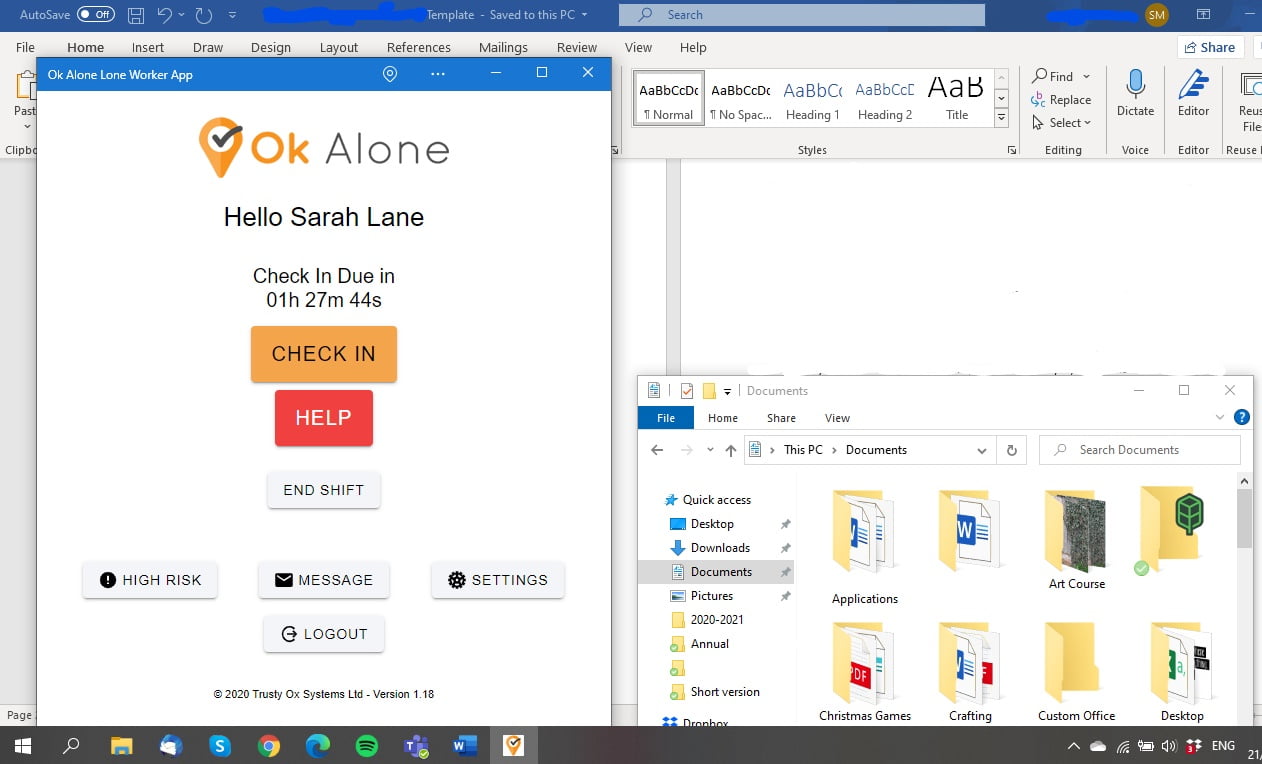This screenshot has height=764, width=1262.
Task: Select the Art Course folder
Action: tap(1077, 540)
